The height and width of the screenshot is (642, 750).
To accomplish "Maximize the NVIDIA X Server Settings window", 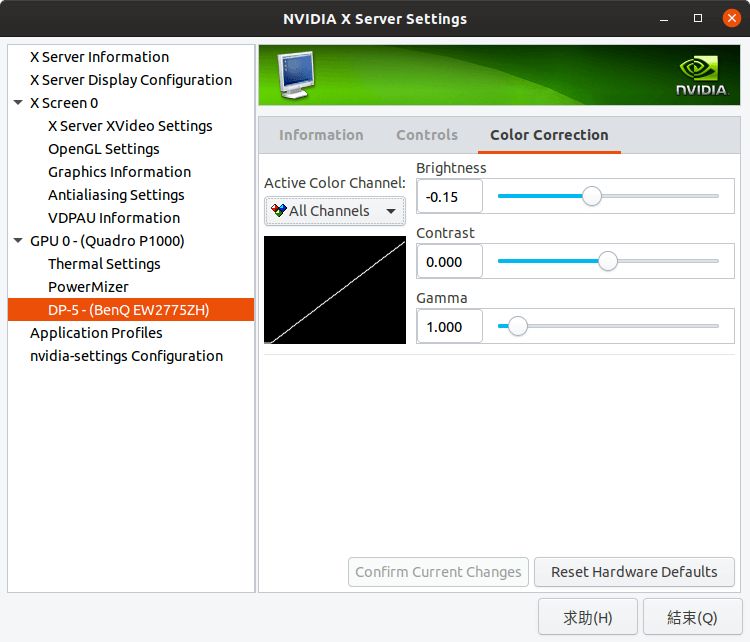I will [x=698, y=18].
